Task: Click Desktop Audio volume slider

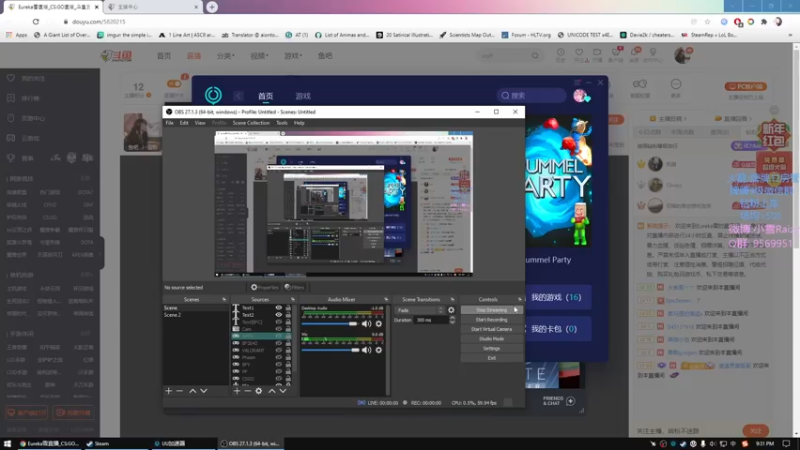Action: (330, 323)
